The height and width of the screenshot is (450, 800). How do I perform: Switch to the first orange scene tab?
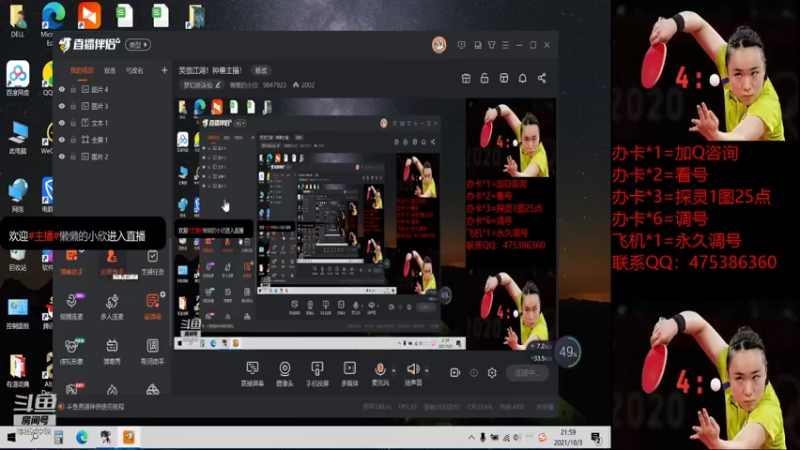pos(82,70)
